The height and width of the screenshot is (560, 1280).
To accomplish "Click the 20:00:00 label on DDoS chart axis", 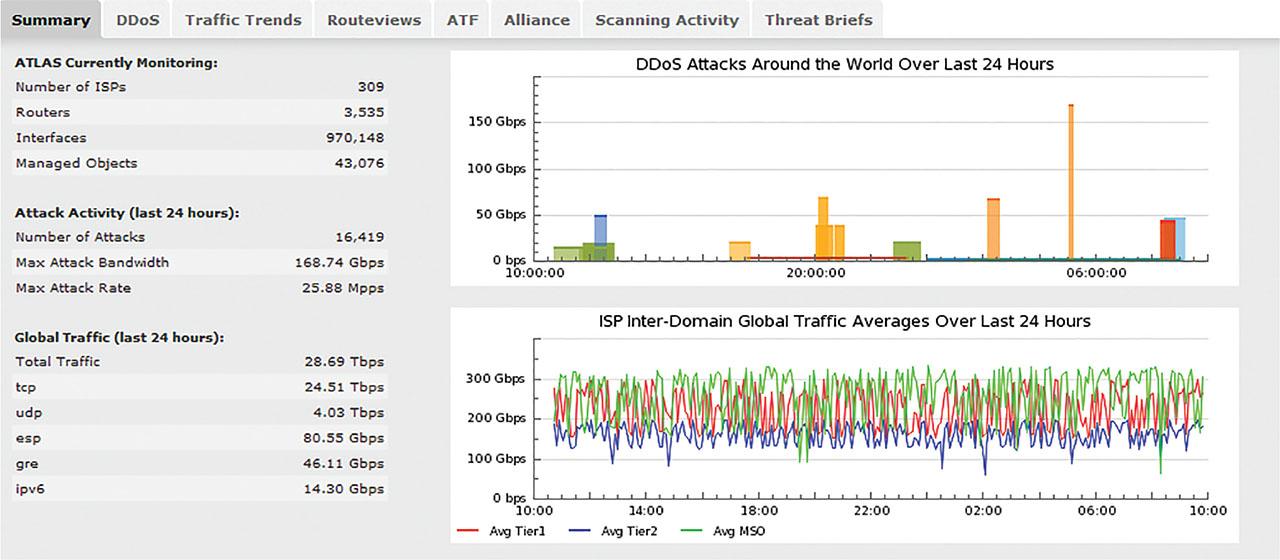I will coord(816,272).
